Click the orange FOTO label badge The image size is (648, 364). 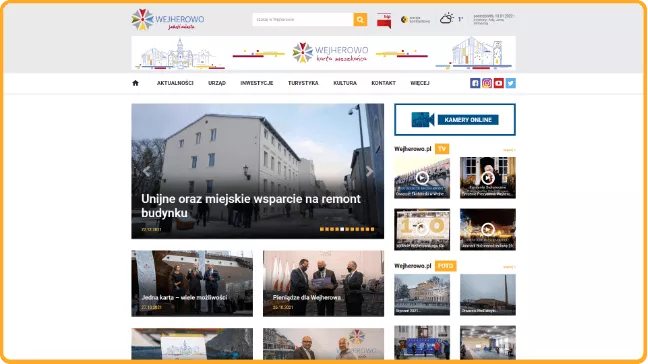446,266
